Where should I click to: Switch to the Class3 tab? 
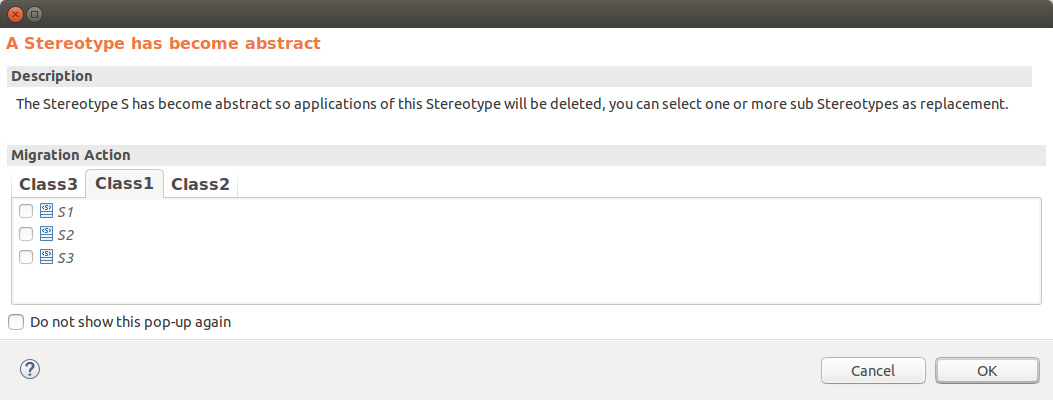tap(48, 184)
